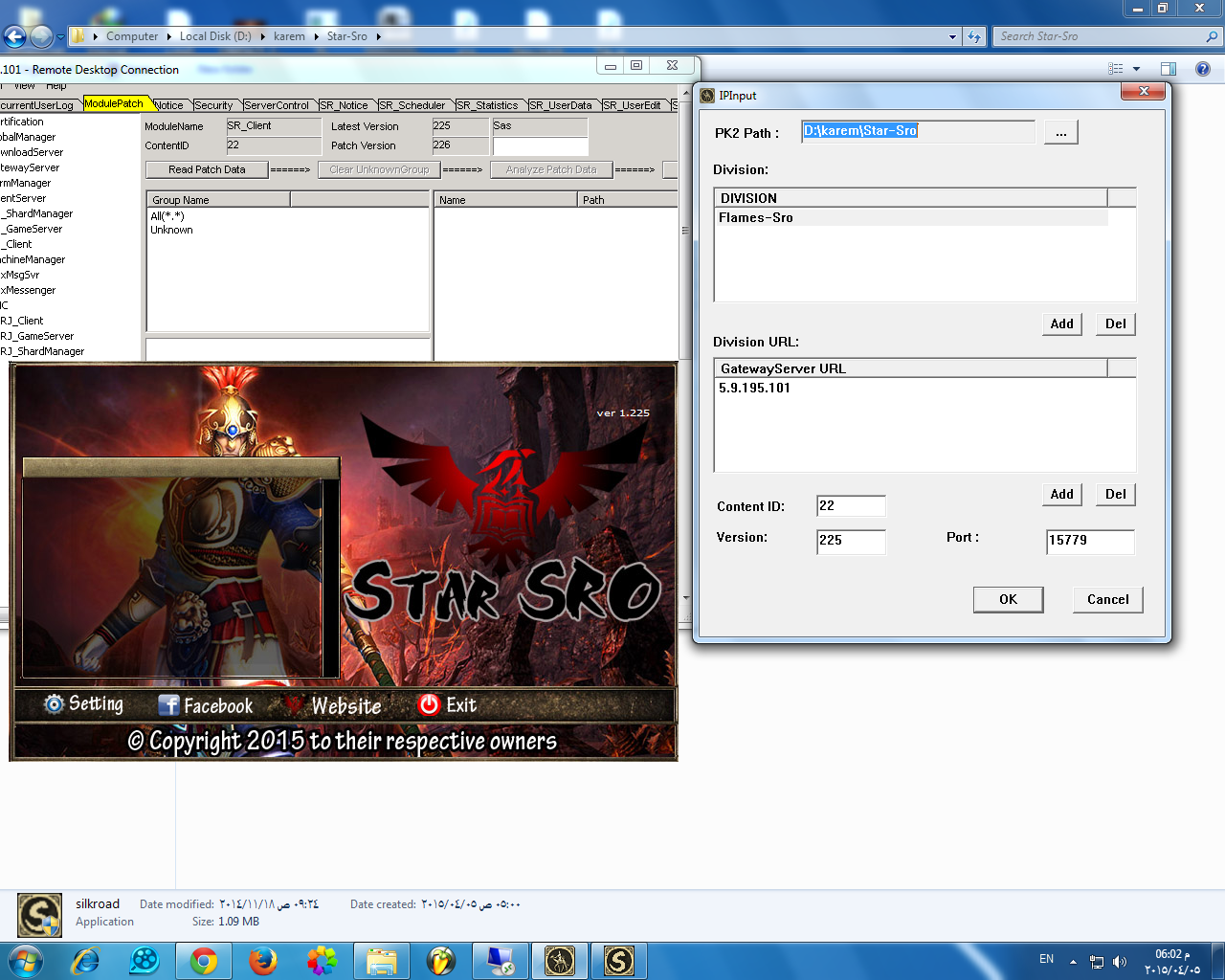Screen dimensions: 1225x980
Task: Go back in Explorer navigation
Action: (14, 36)
